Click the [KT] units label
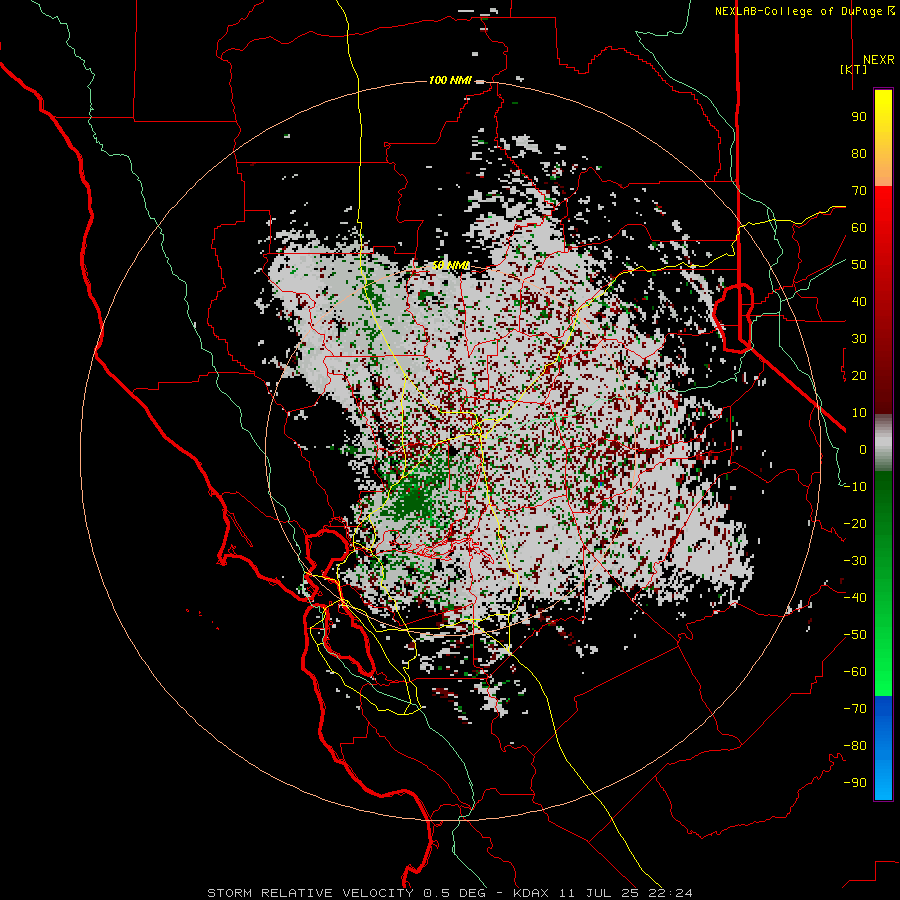The width and height of the screenshot is (900, 900). 853,69
